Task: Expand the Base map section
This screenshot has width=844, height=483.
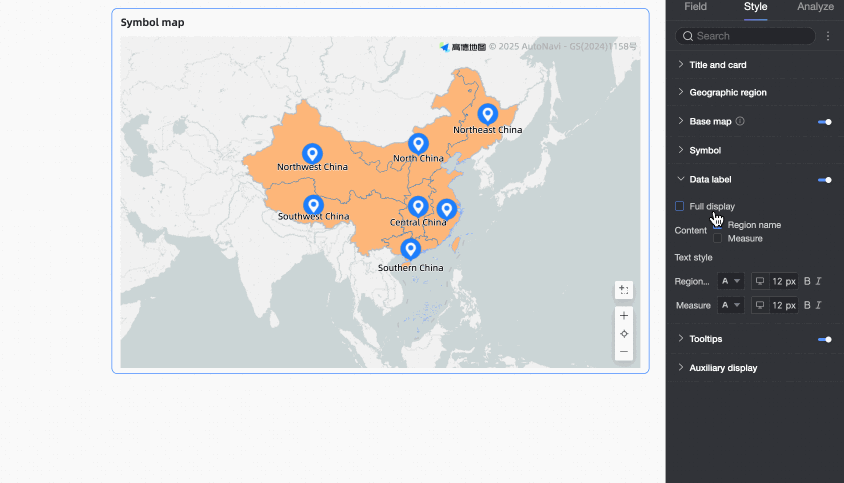Action: coord(680,121)
